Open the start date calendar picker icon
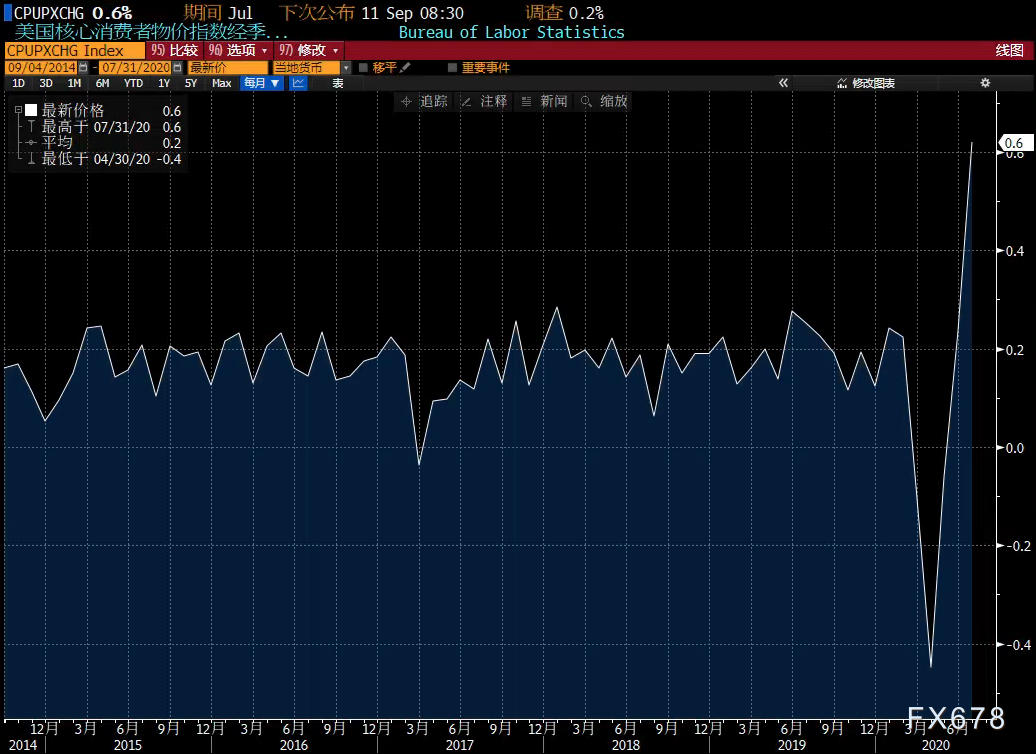 click(83, 67)
